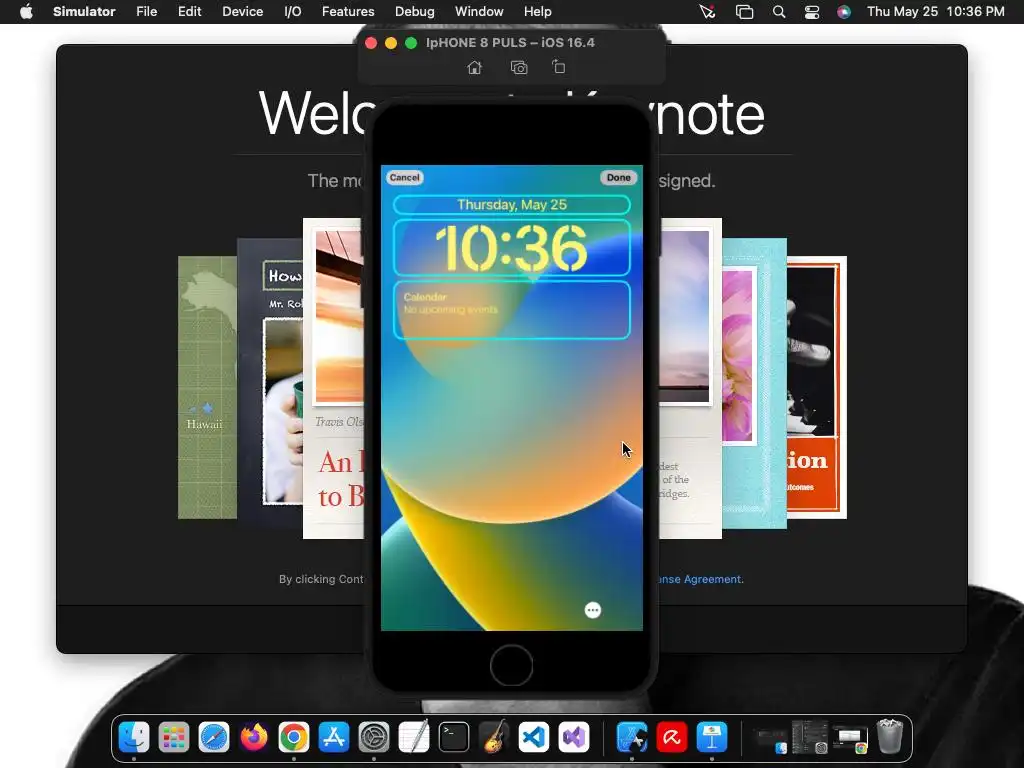Click the pink flower theme thumbnail in Keynote
This screenshot has width=1024, height=768.
coord(754,383)
